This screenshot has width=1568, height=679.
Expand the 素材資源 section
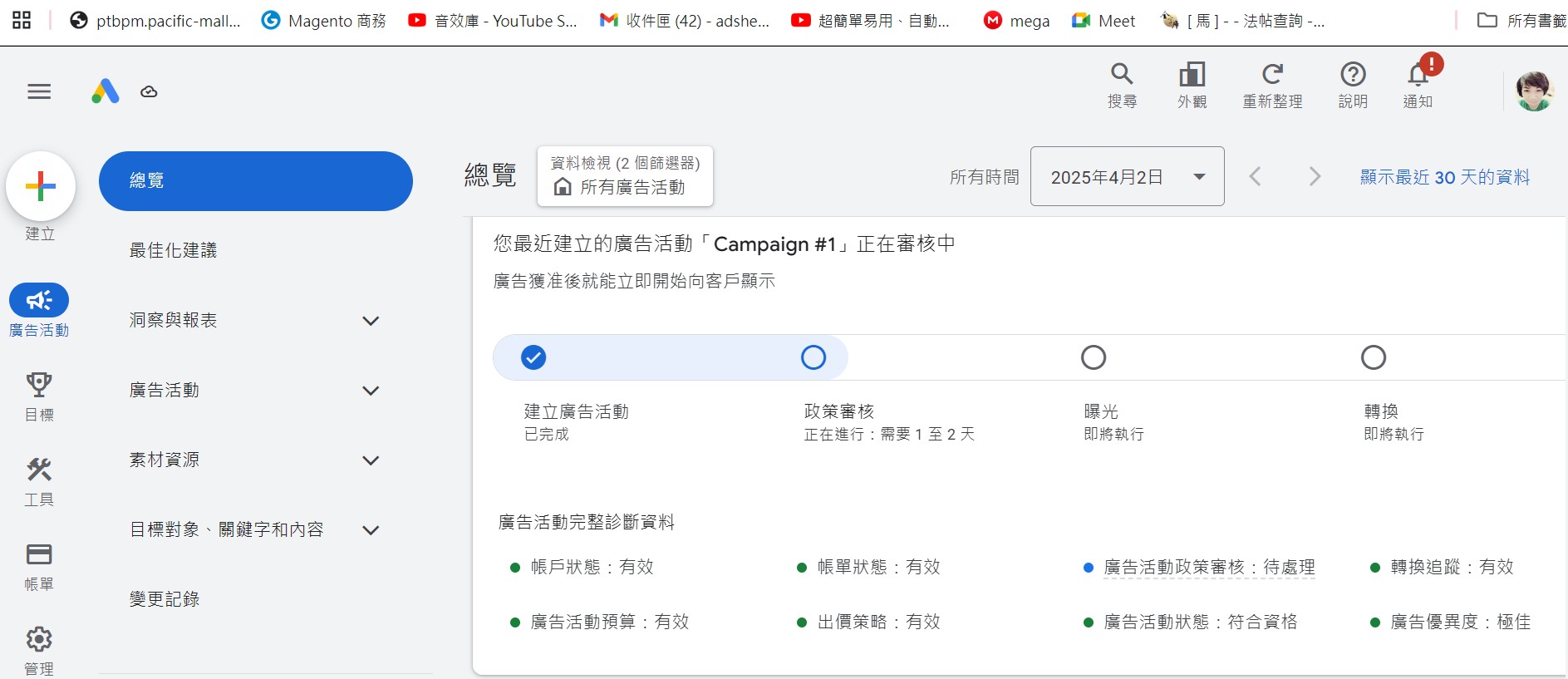[371, 460]
